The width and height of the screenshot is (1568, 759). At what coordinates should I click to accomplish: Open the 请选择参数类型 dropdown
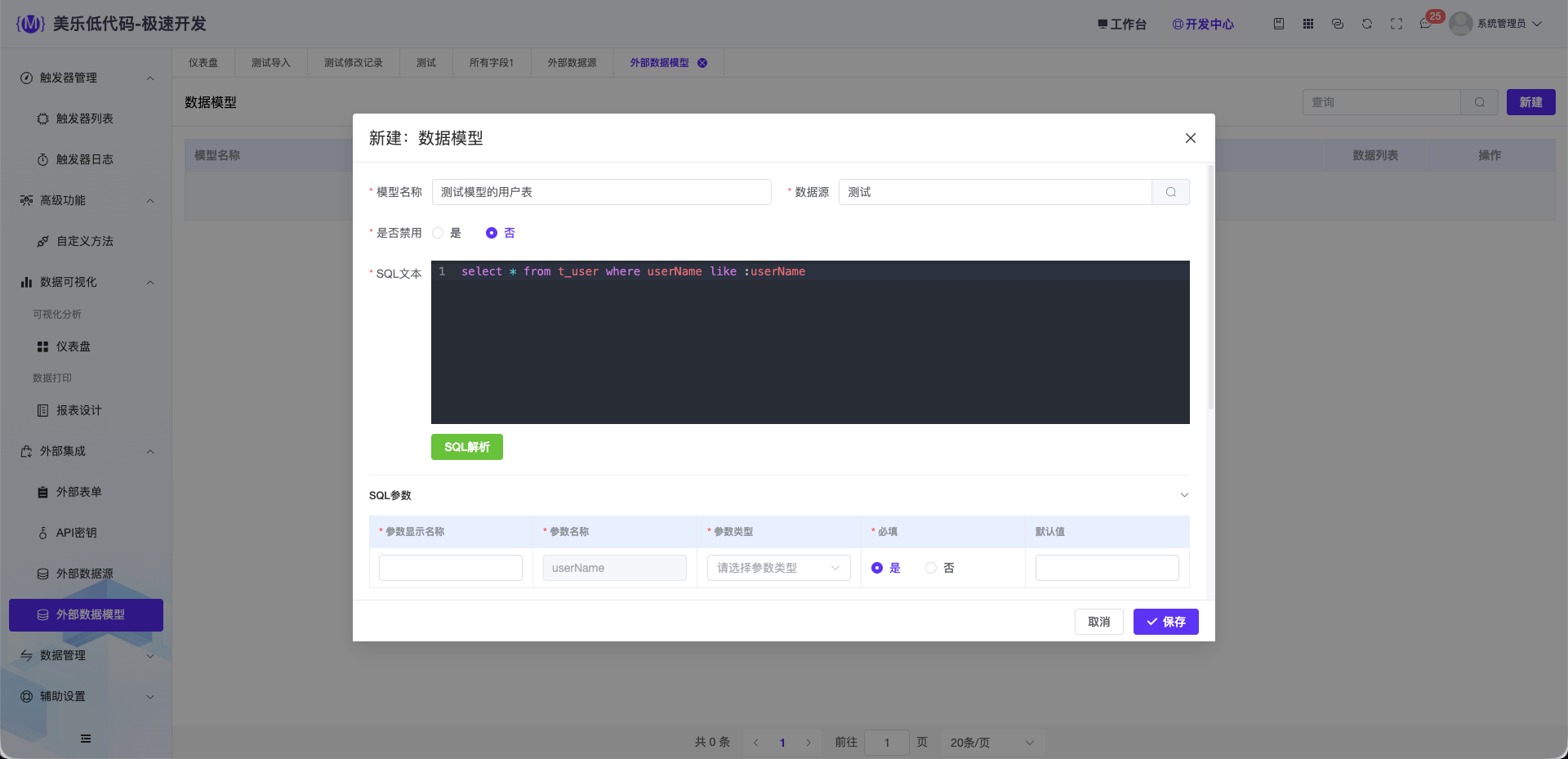778,568
